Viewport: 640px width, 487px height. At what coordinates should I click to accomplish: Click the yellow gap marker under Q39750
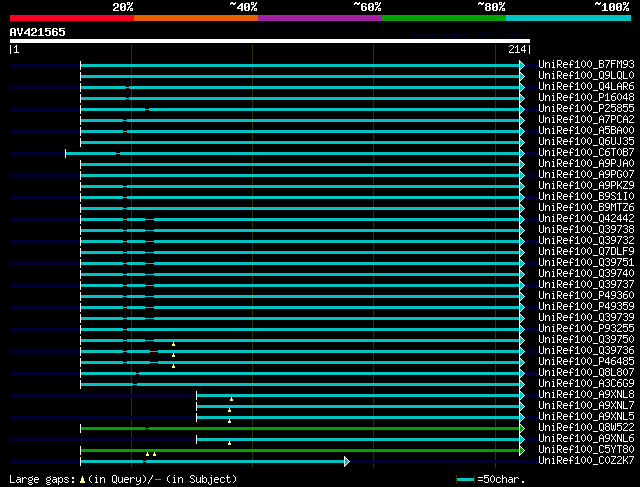(173, 345)
